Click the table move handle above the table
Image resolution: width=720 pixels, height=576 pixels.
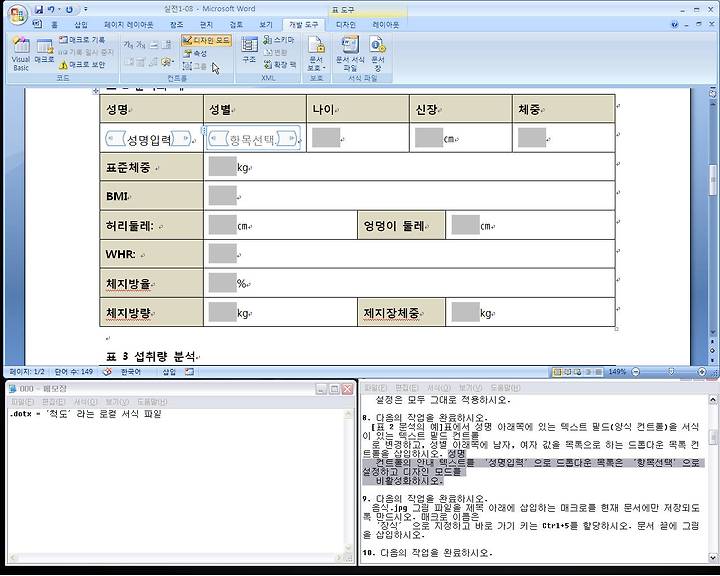click(96, 91)
